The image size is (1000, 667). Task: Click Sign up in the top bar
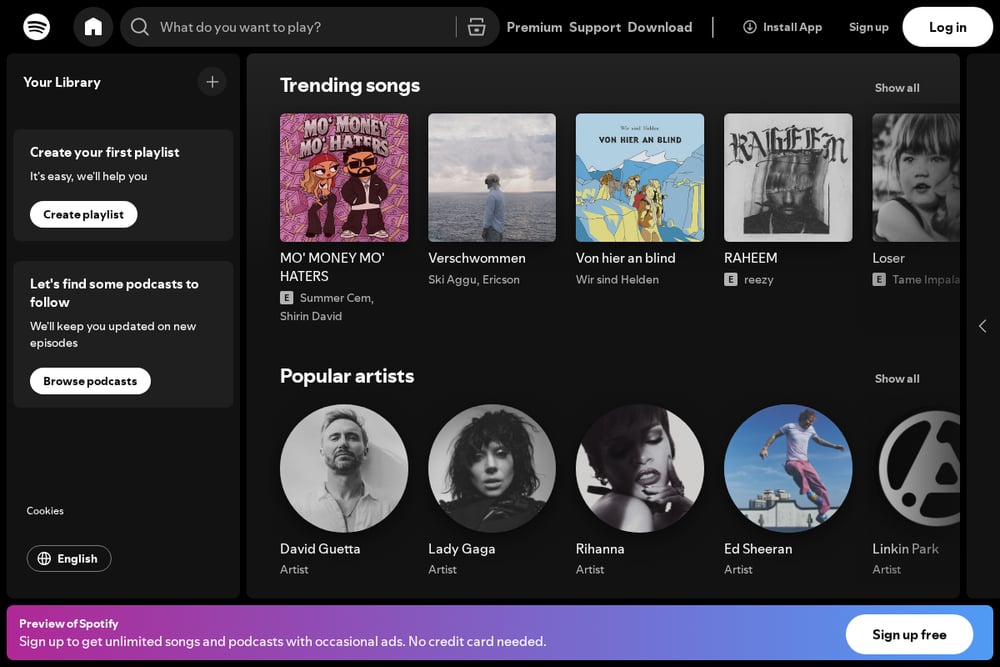click(869, 27)
